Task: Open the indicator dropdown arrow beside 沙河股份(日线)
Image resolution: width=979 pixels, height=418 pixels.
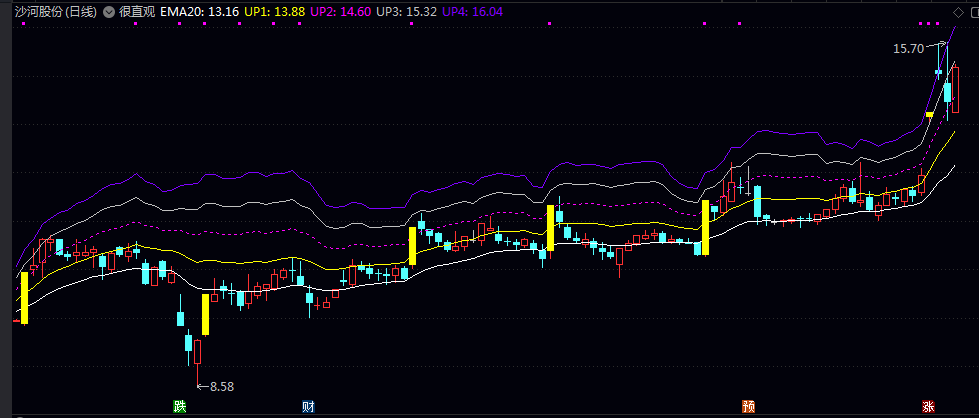Action: tap(109, 12)
